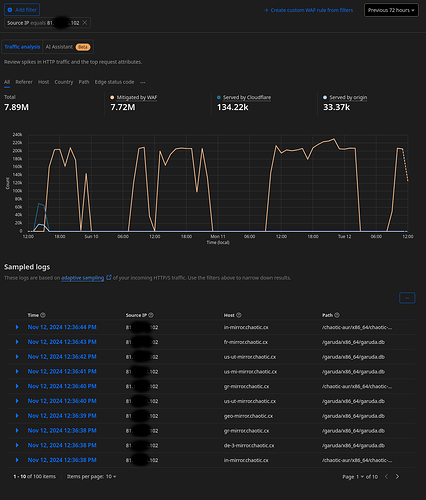The height and width of the screenshot is (500, 426).
Task: Open the adaptive sampling external link icon
Action: click(109, 278)
